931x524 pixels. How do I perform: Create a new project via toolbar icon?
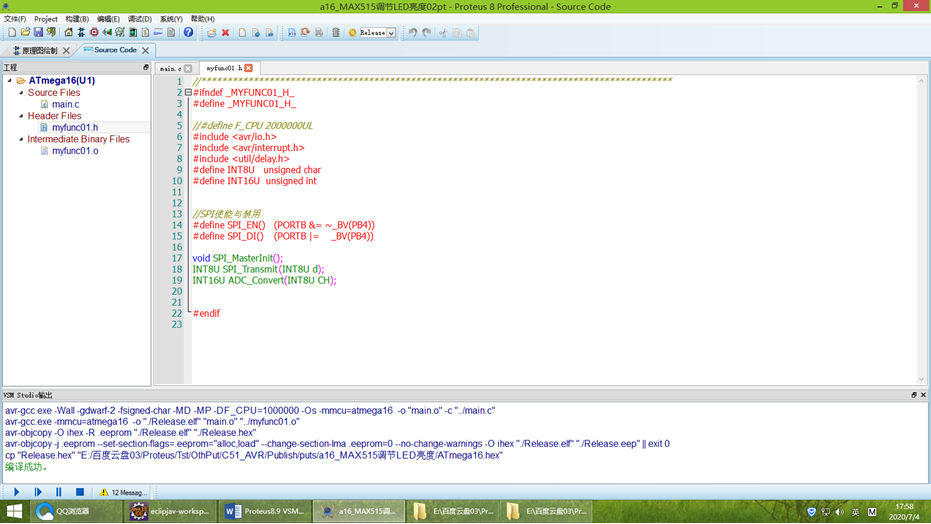(12, 33)
